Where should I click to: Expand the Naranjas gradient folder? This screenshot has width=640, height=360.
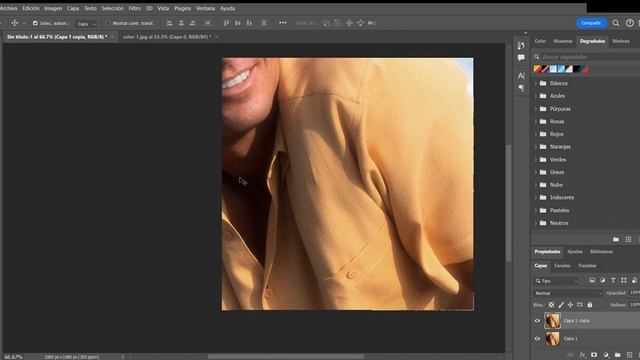pos(536,147)
